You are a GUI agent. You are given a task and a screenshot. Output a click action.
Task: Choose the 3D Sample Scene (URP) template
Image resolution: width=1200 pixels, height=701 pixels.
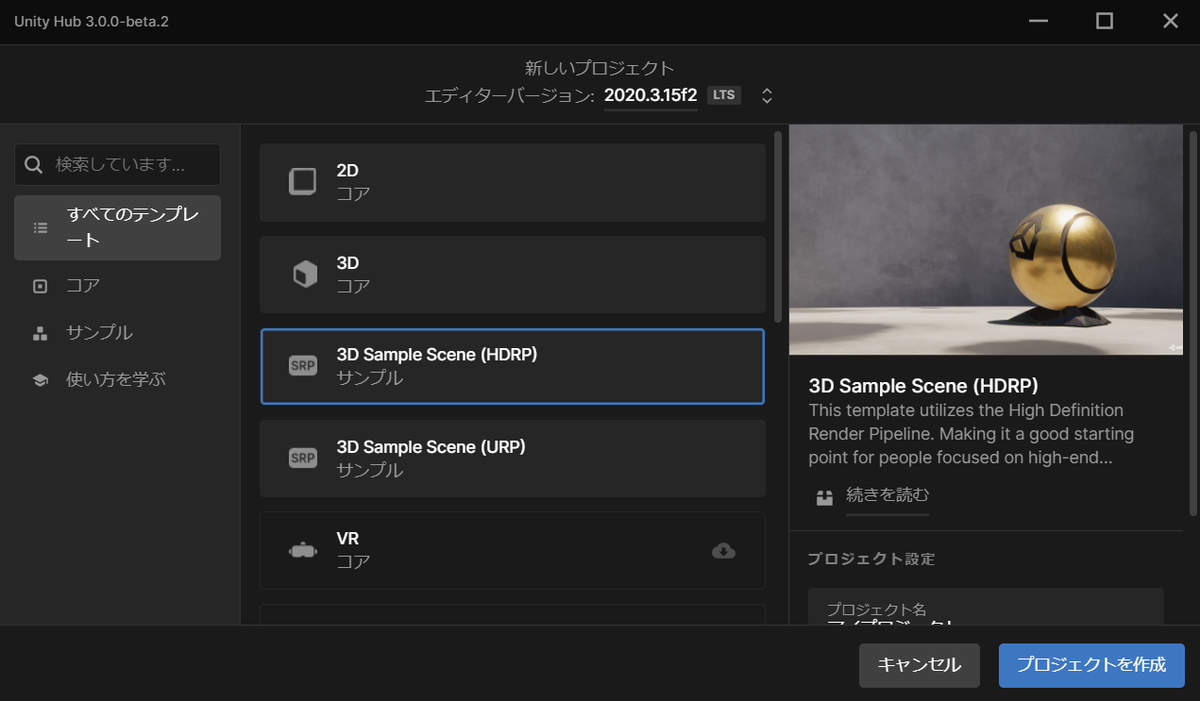(x=512, y=458)
